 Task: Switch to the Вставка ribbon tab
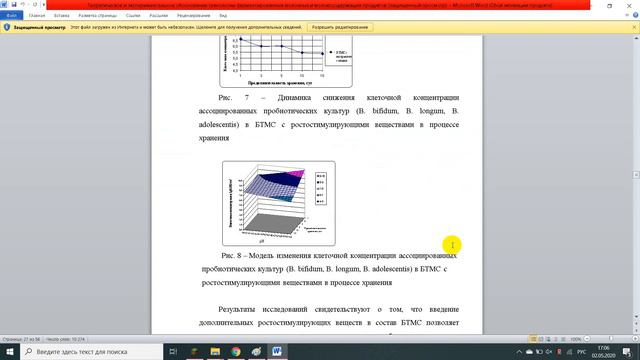(x=62, y=16)
